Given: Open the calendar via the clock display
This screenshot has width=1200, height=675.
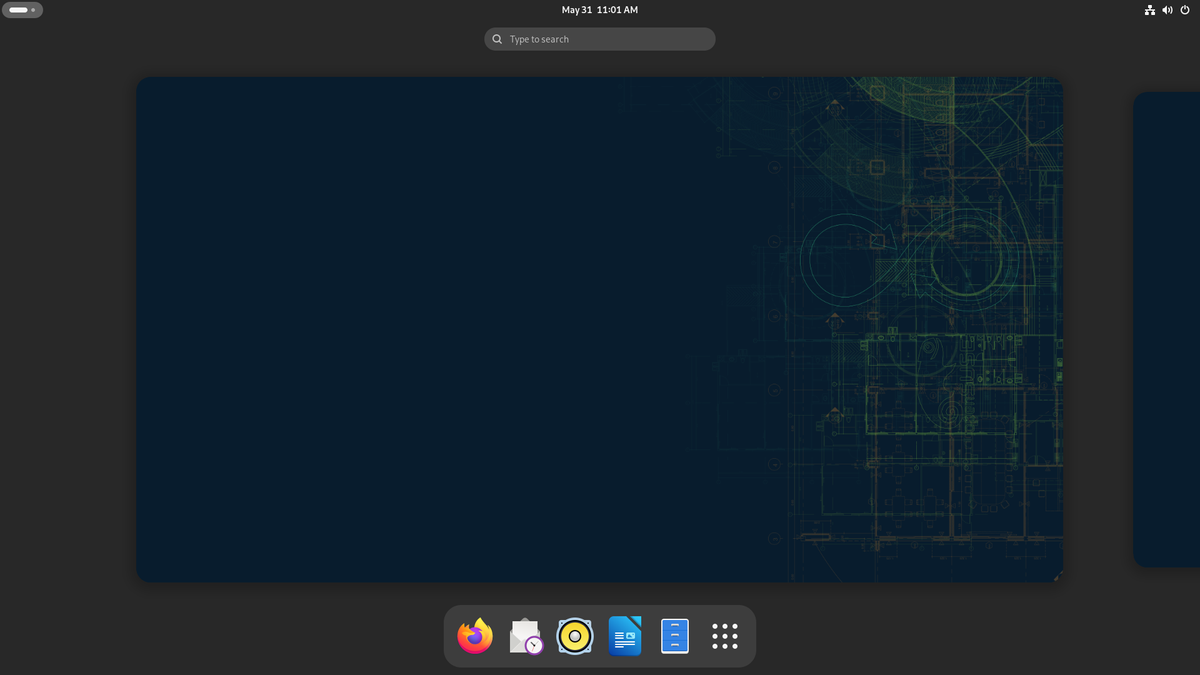Looking at the screenshot, I should pos(599,10).
